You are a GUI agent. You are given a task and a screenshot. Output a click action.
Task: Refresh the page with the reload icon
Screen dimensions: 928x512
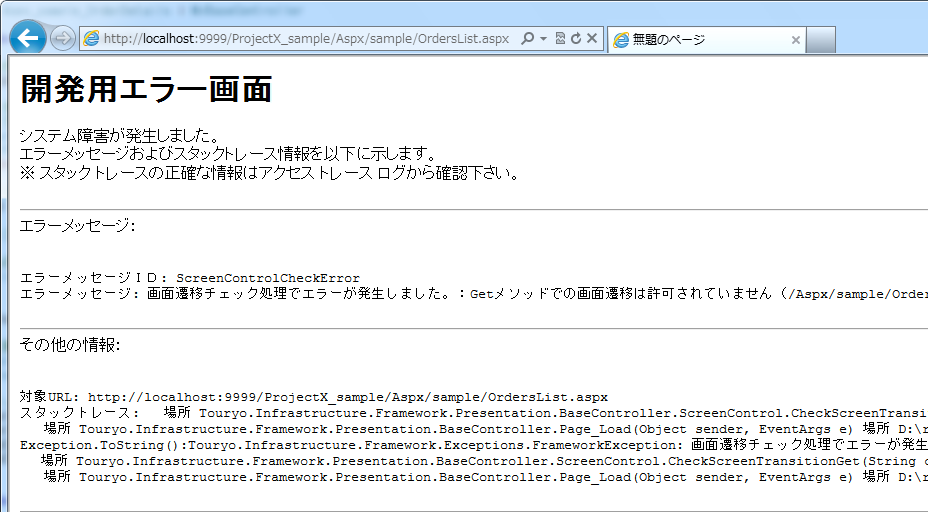(x=576, y=39)
